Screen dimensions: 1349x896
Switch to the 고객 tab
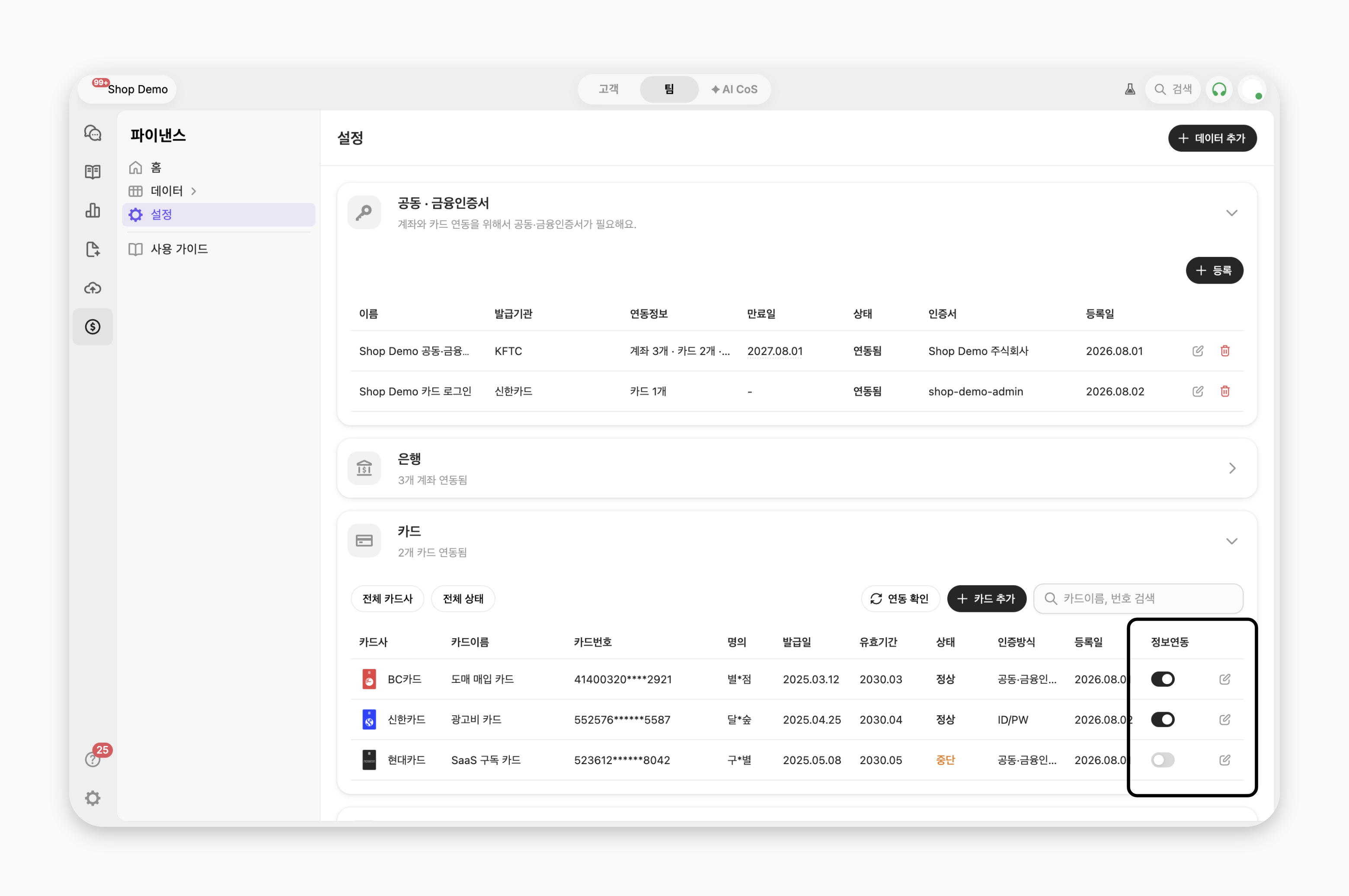[608, 89]
